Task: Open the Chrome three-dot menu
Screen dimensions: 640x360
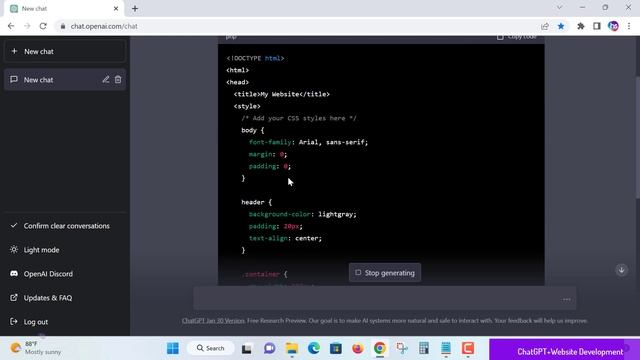Action: tap(629, 26)
